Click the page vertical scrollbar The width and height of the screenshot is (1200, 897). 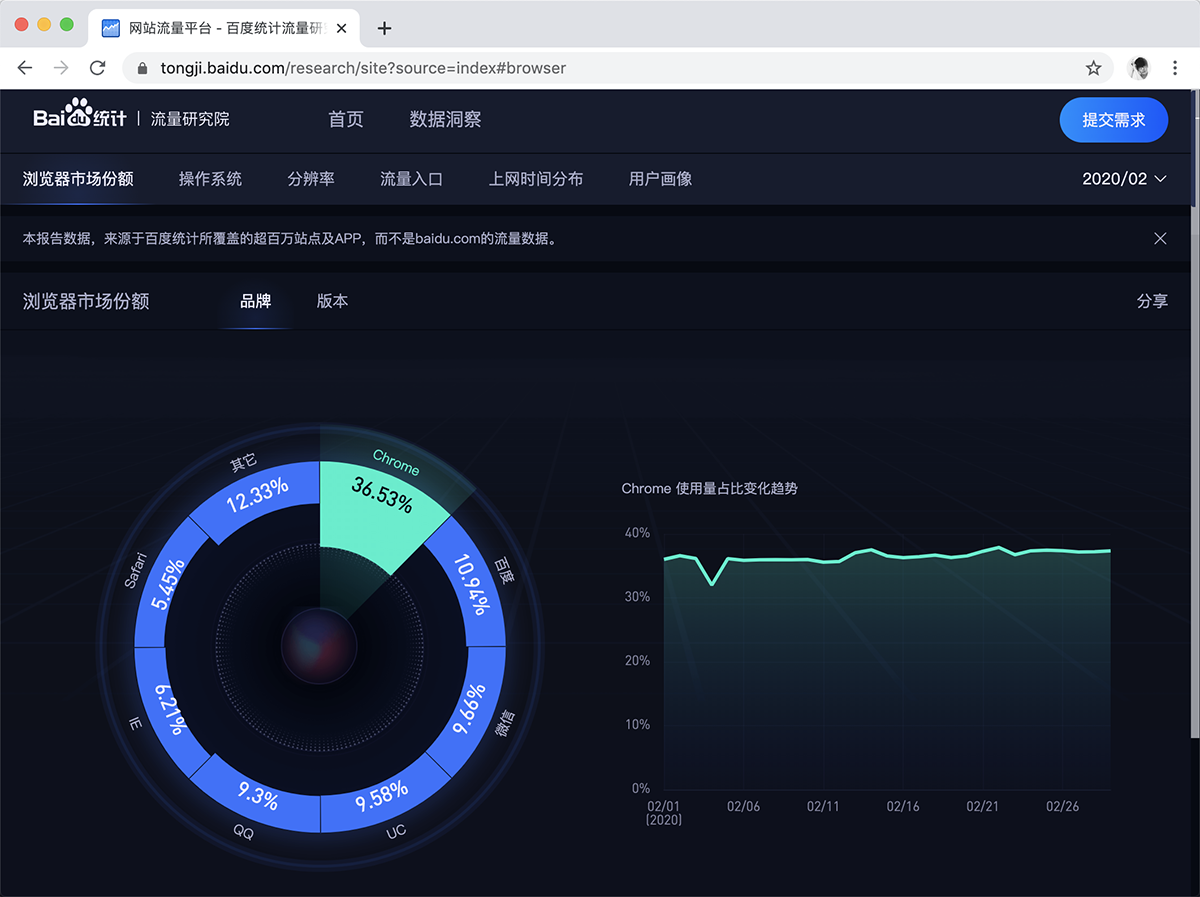pyautogui.click(x=1194, y=415)
